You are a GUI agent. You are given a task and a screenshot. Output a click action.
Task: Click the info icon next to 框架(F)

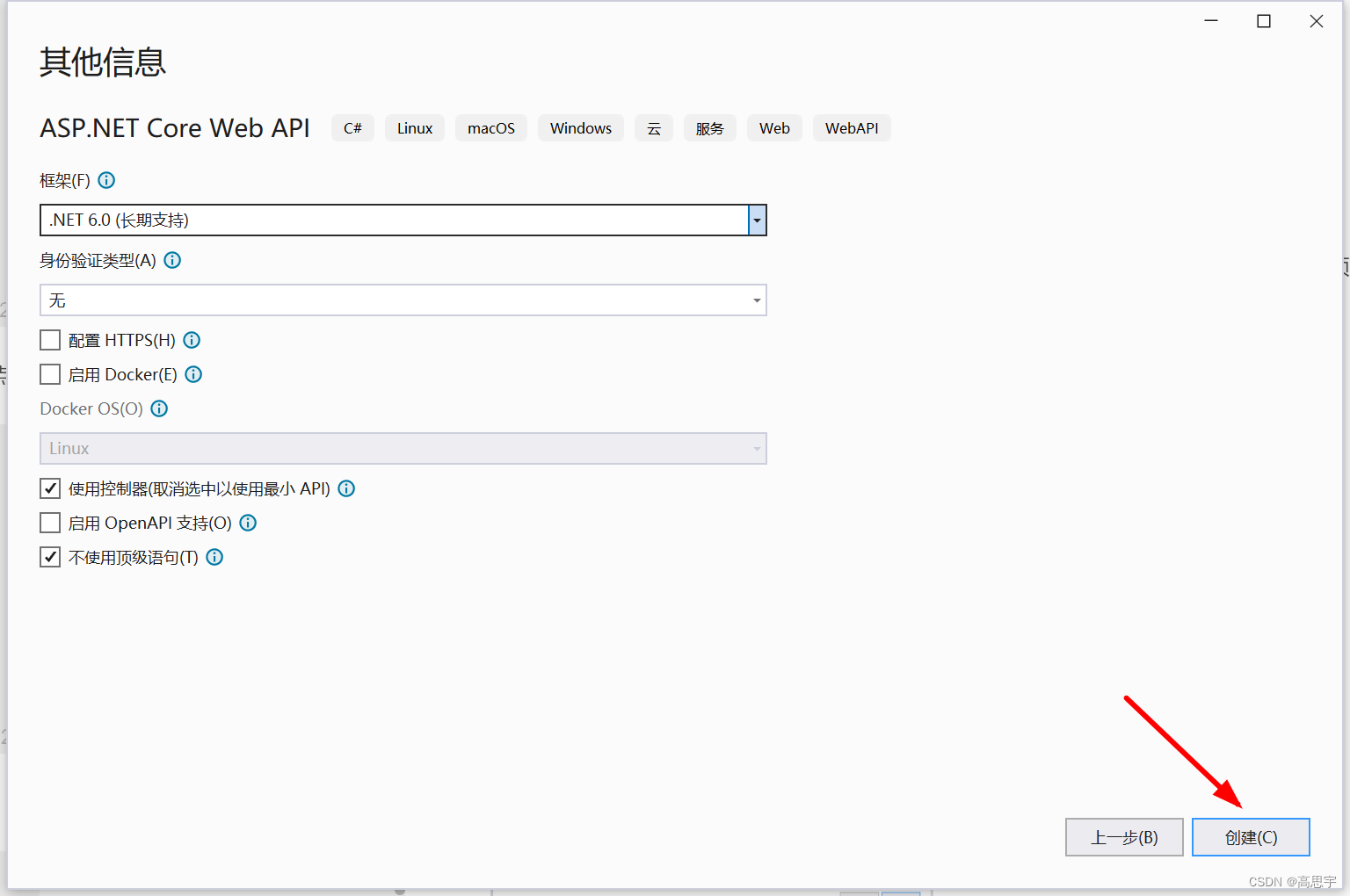click(x=106, y=180)
